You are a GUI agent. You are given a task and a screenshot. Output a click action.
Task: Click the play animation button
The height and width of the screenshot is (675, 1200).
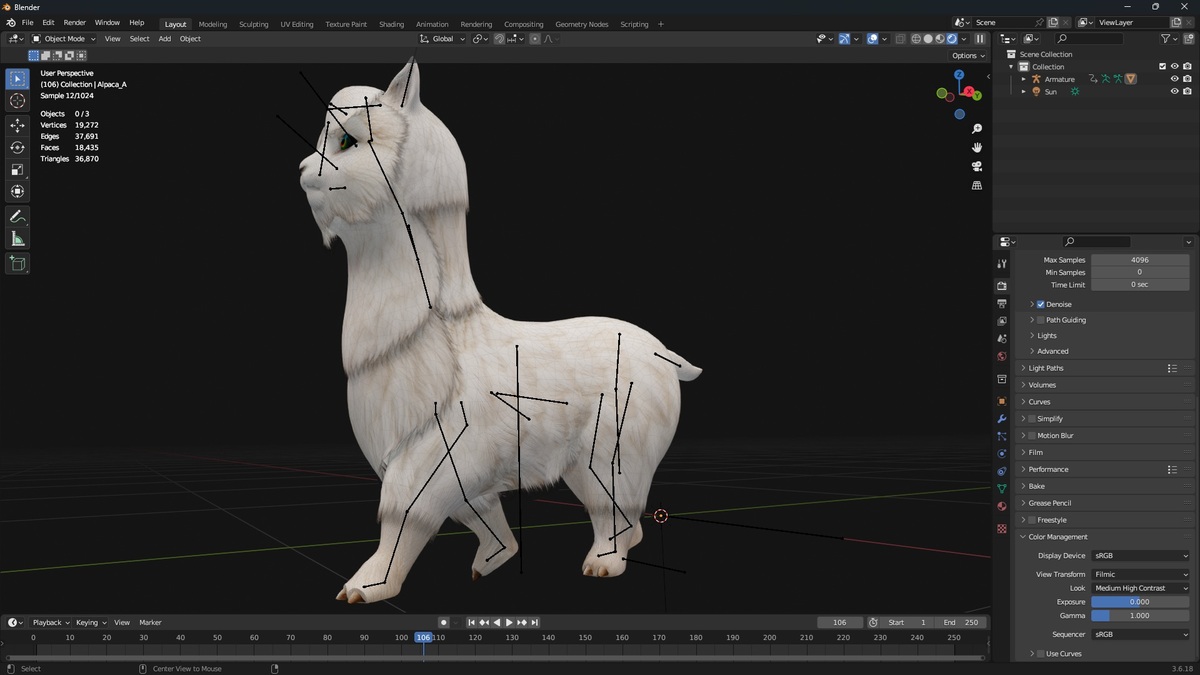(x=509, y=622)
